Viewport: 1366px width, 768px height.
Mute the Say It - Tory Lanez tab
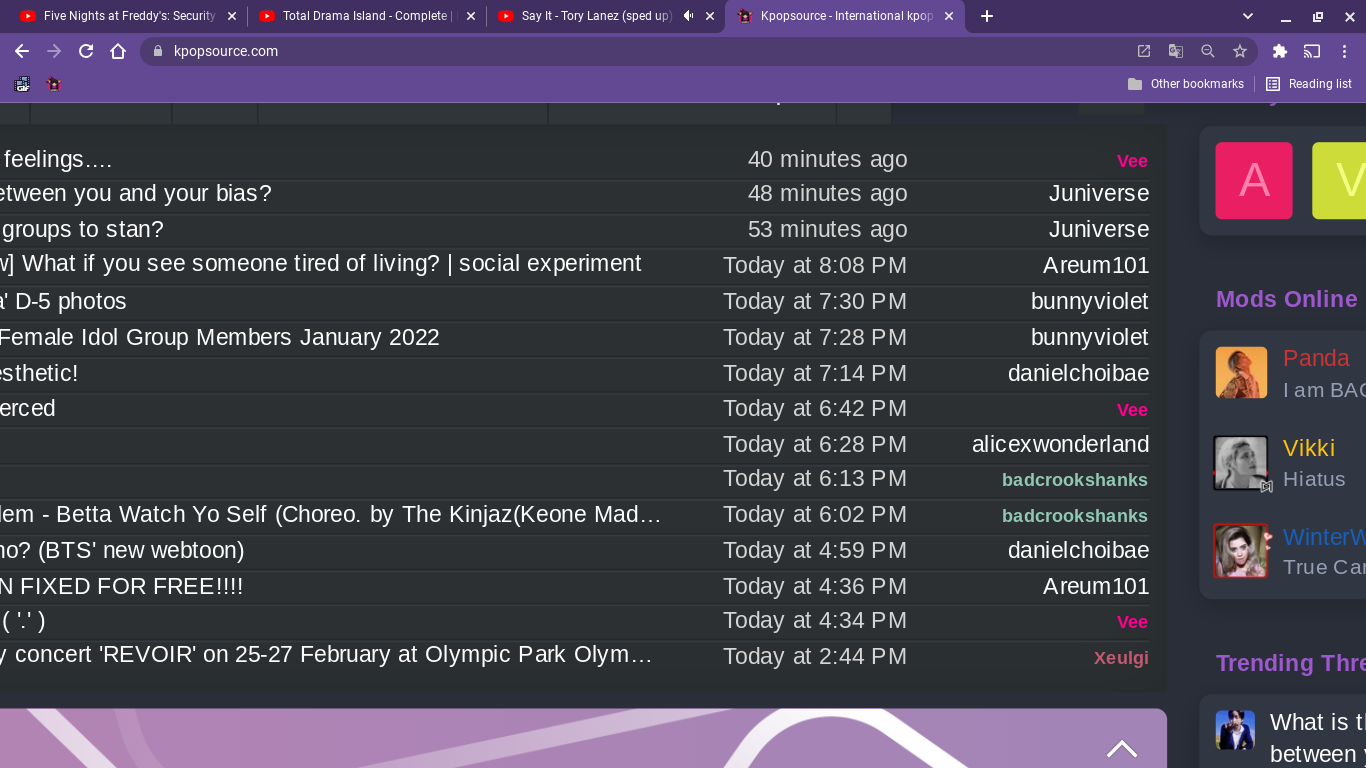[x=688, y=16]
